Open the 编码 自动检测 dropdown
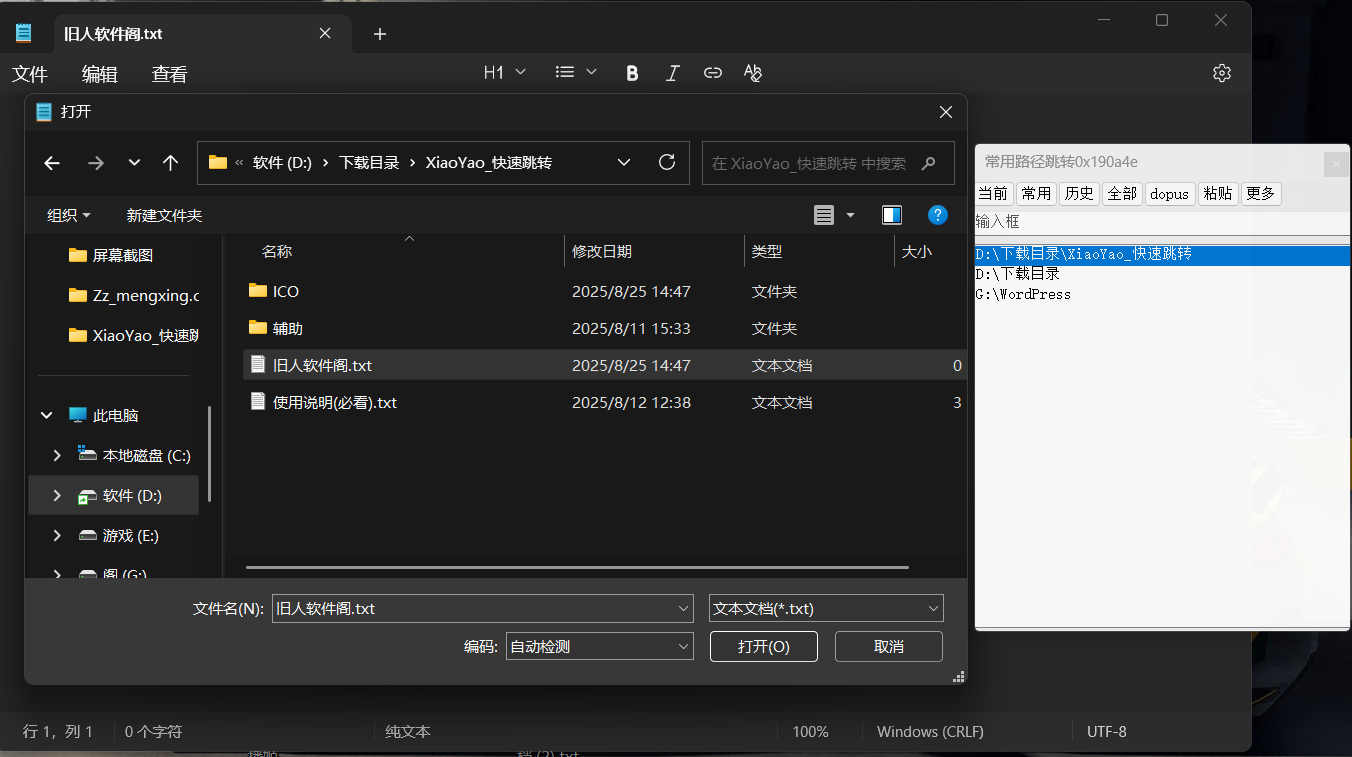This screenshot has width=1352, height=757. tap(599, 646)
